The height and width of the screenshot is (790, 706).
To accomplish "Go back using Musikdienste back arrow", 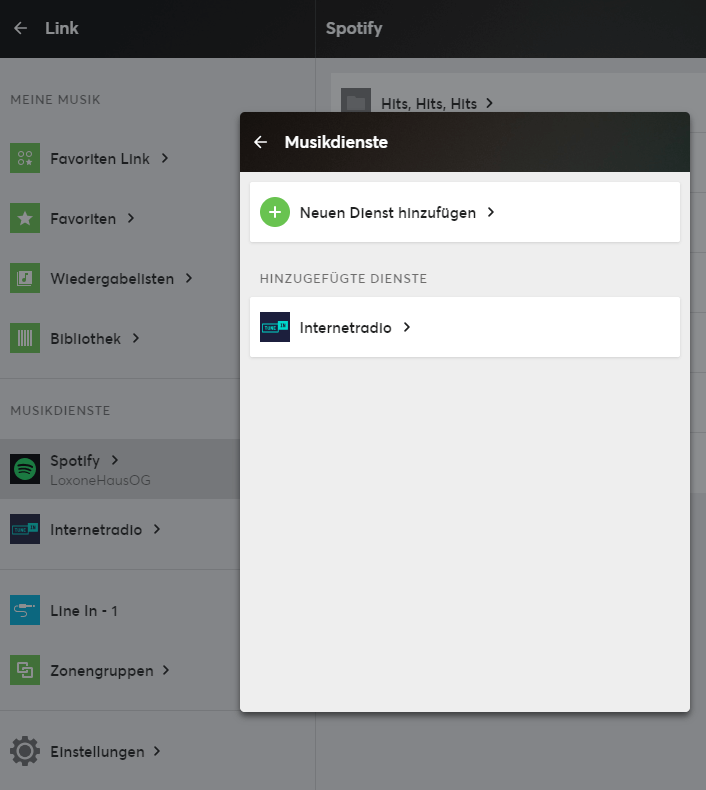I will pyautogui.click(x=261, y=142).
